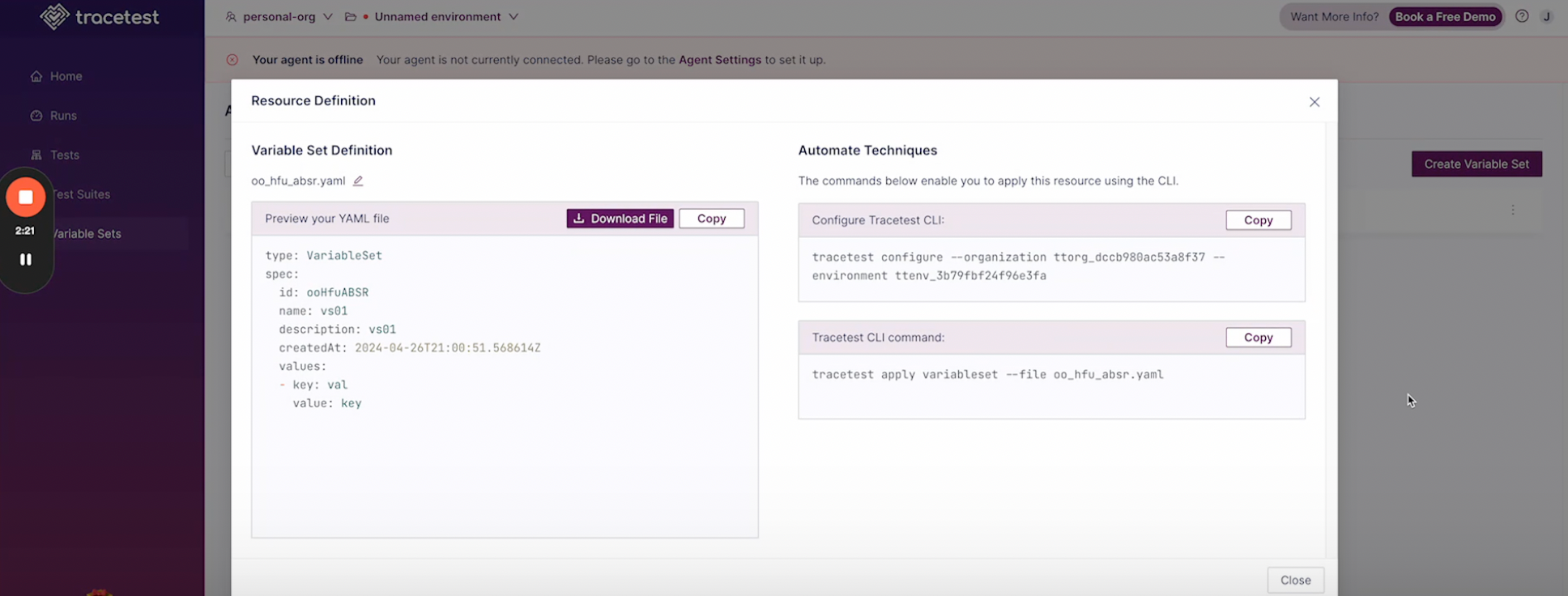Click the tracetest configure command text
The height and width of the screenshot is (596, 1568).
tap(1018, 266)
